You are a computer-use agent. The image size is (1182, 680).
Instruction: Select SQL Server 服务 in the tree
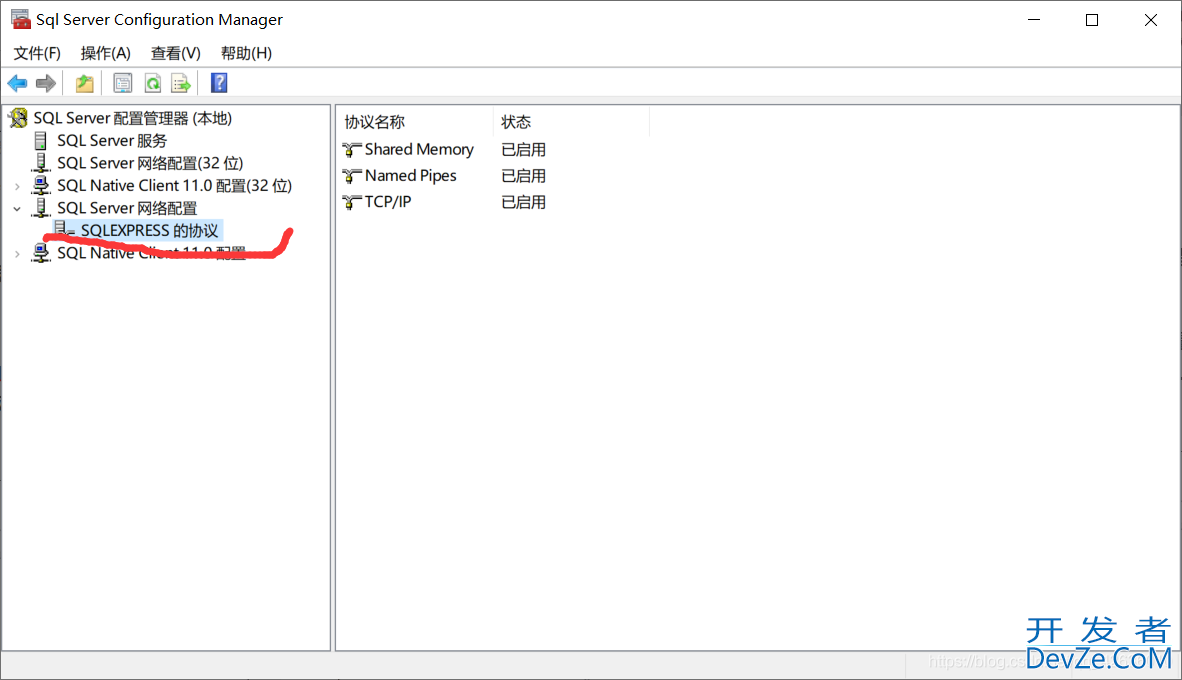112,141
